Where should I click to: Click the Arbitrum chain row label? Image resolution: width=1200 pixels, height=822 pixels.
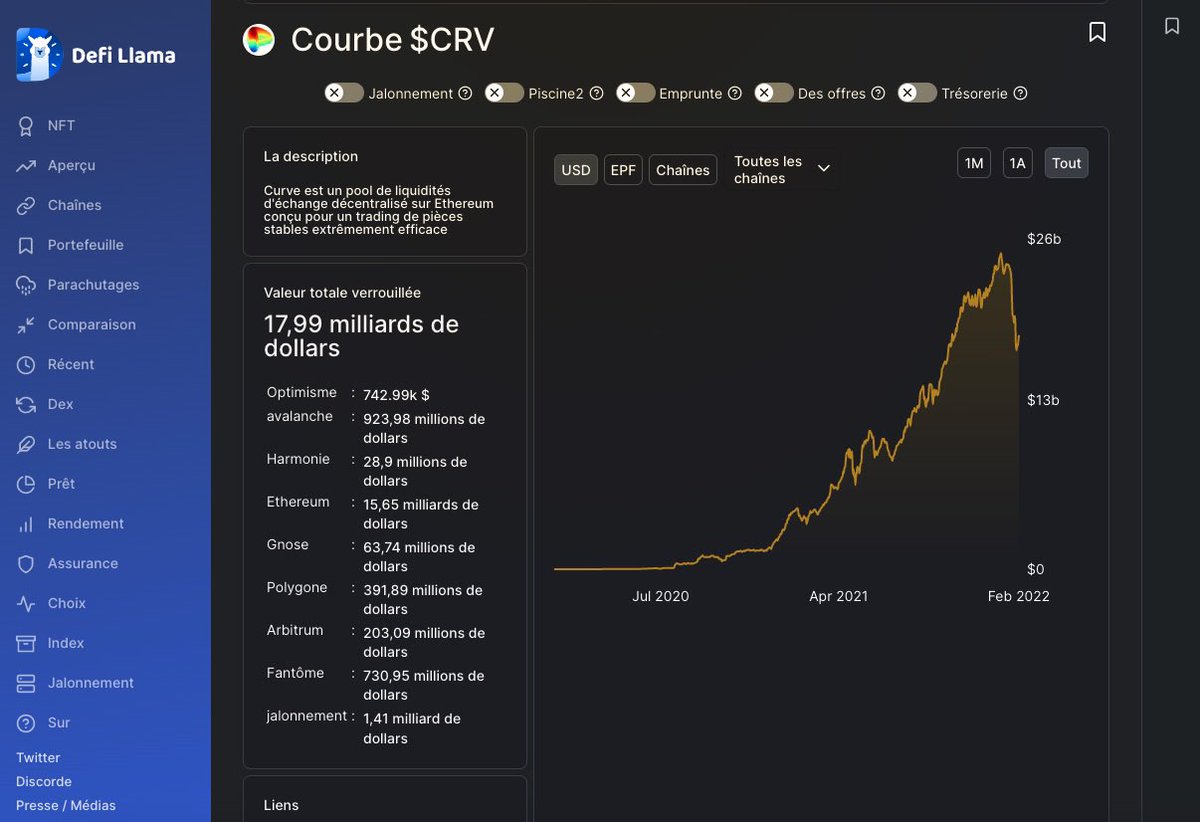[295, 630]
